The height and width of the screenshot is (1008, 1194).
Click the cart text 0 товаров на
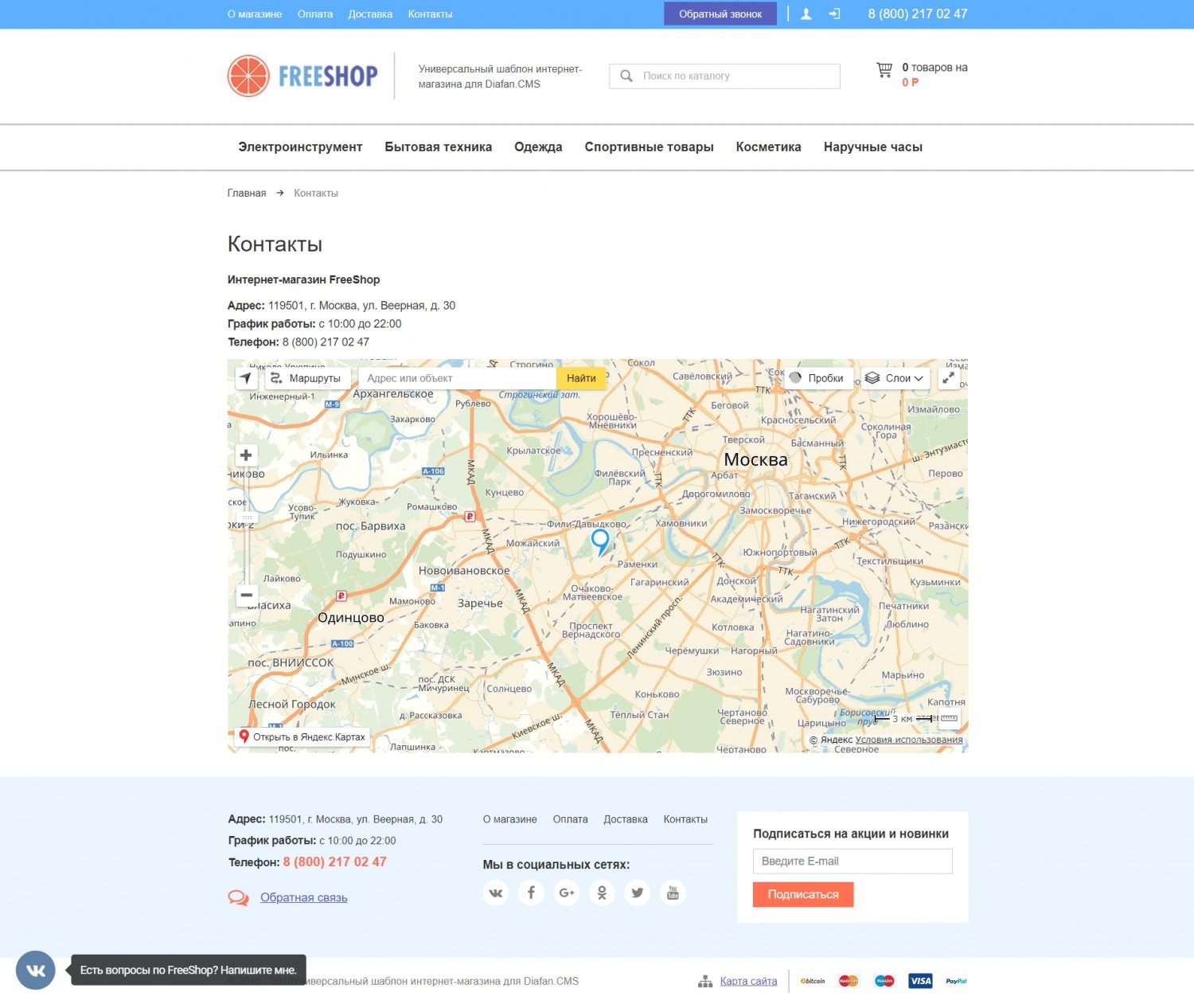[935, 68]
